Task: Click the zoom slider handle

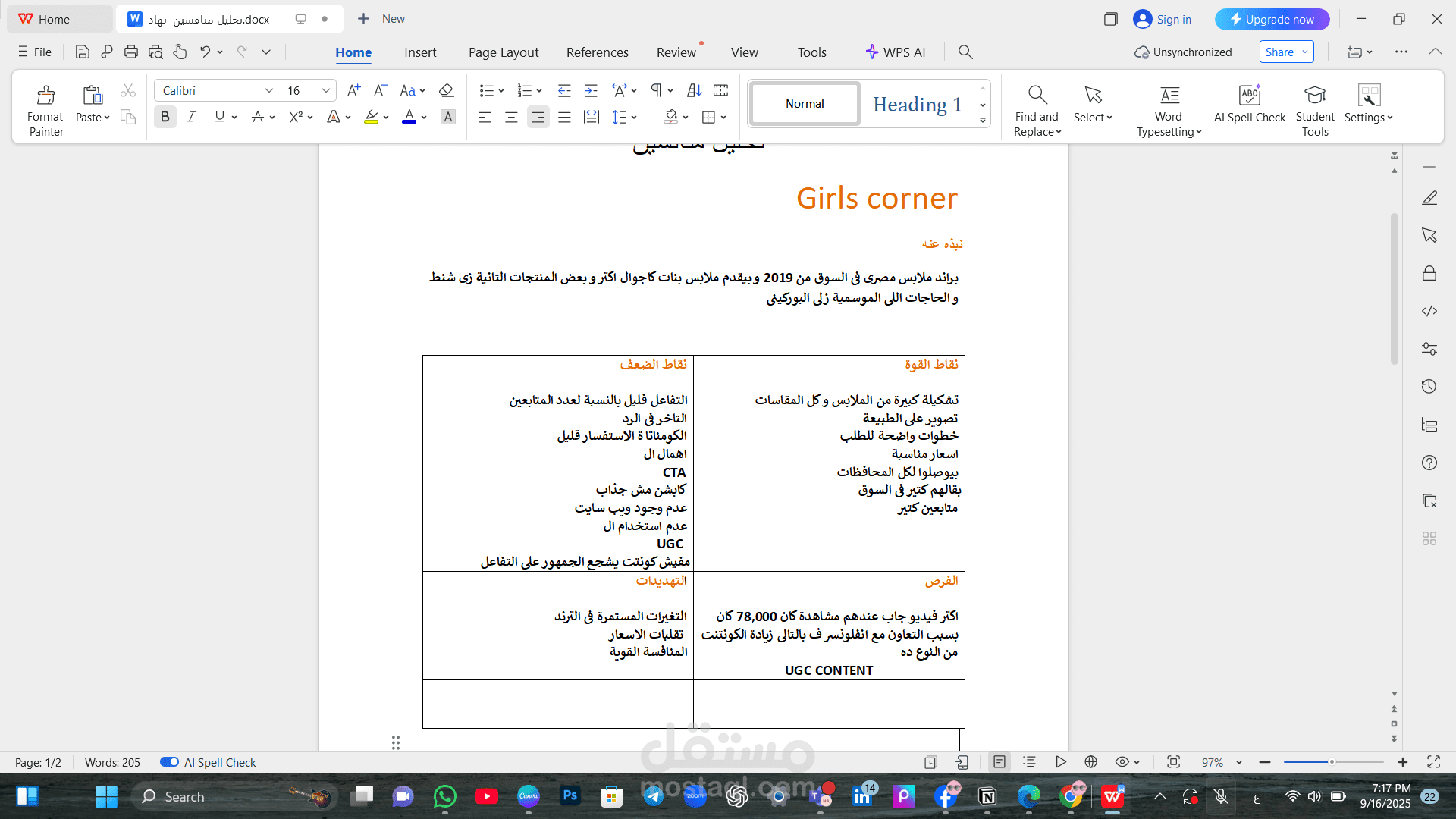Action: tap(1332, 762)
